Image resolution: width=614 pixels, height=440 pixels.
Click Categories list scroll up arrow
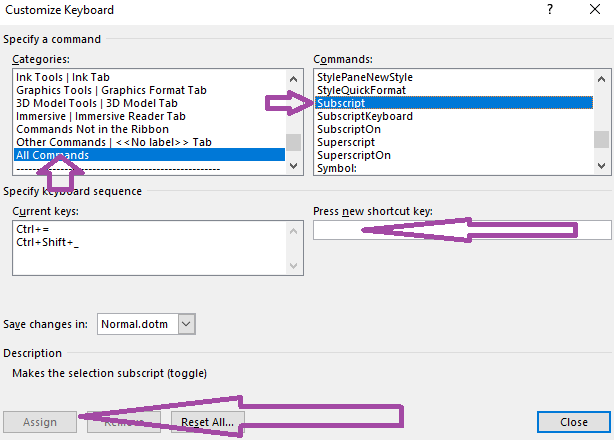[x=293, y=79]
